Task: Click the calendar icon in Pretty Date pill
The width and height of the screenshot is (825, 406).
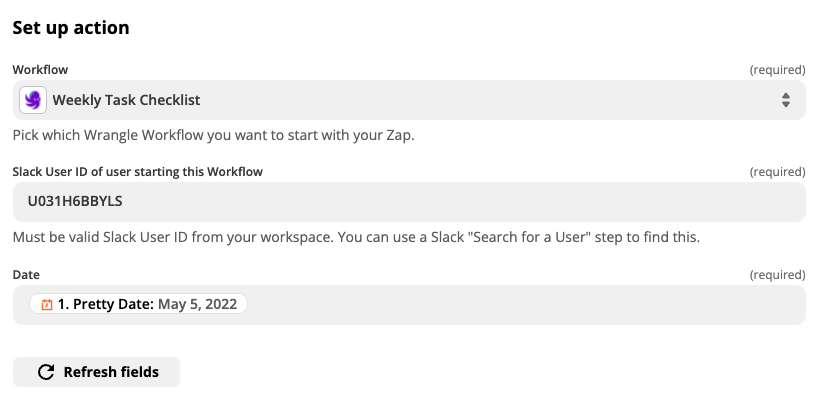Action: click(47, 304)
